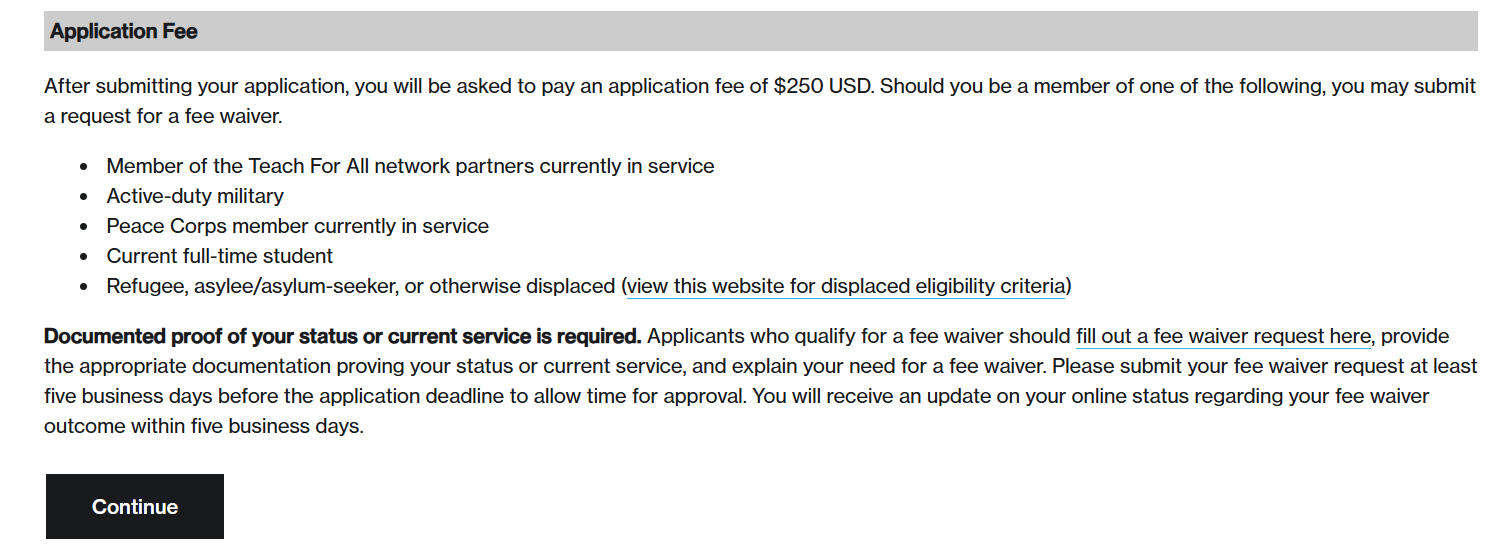Open the displaced eligibility criteria website link
Viewport: 1502px width, 552px height.
(846, 286)
